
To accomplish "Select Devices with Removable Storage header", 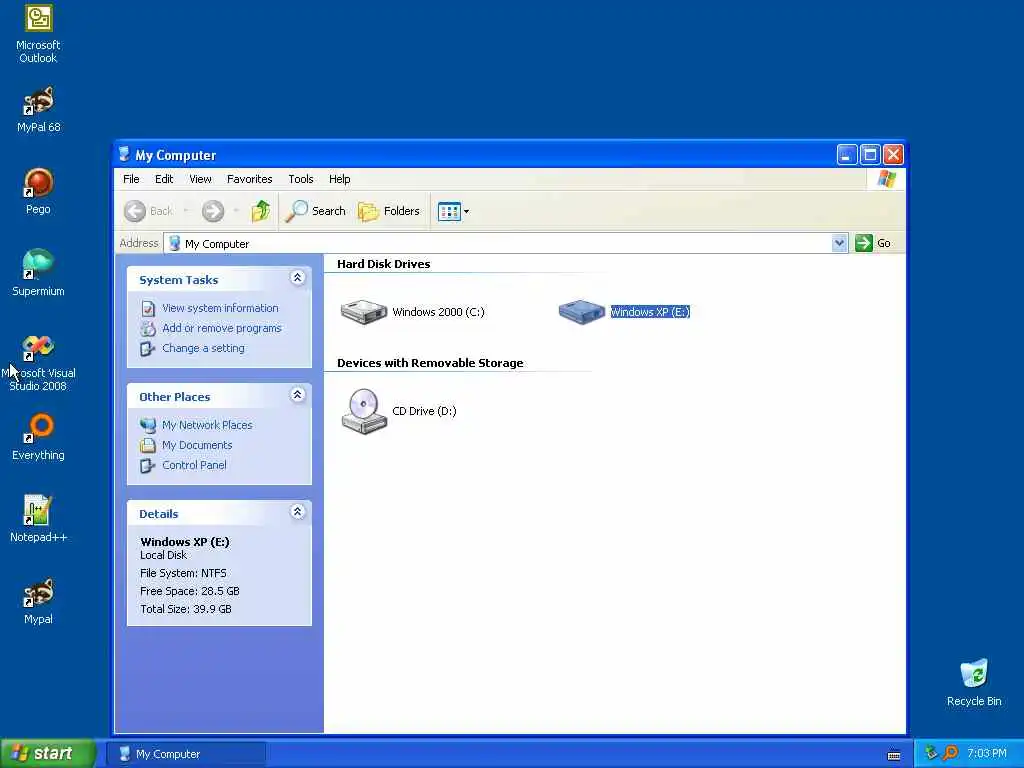I will click(430, 363).
